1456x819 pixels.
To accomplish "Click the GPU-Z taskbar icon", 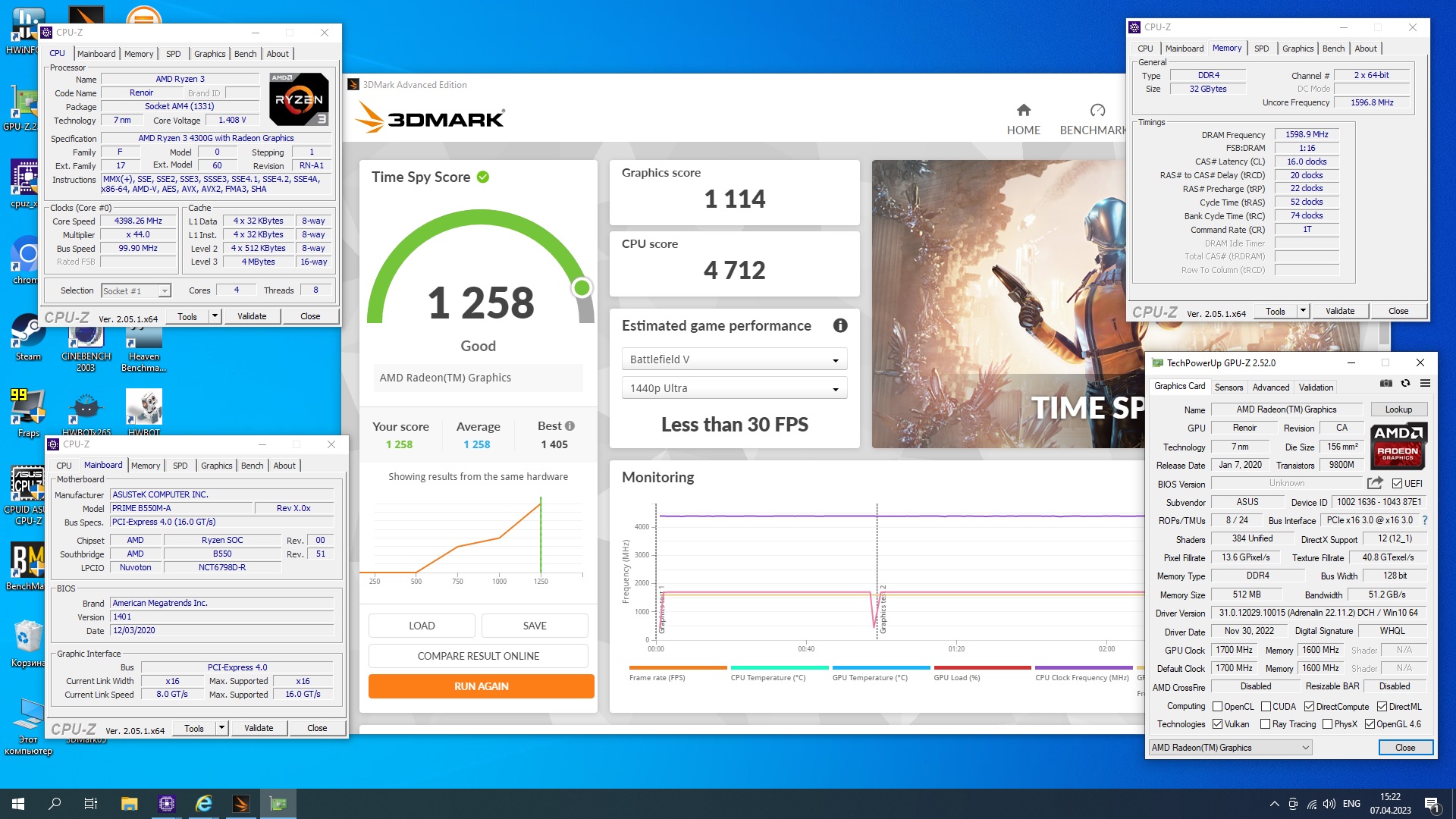I will click(278, 804).
